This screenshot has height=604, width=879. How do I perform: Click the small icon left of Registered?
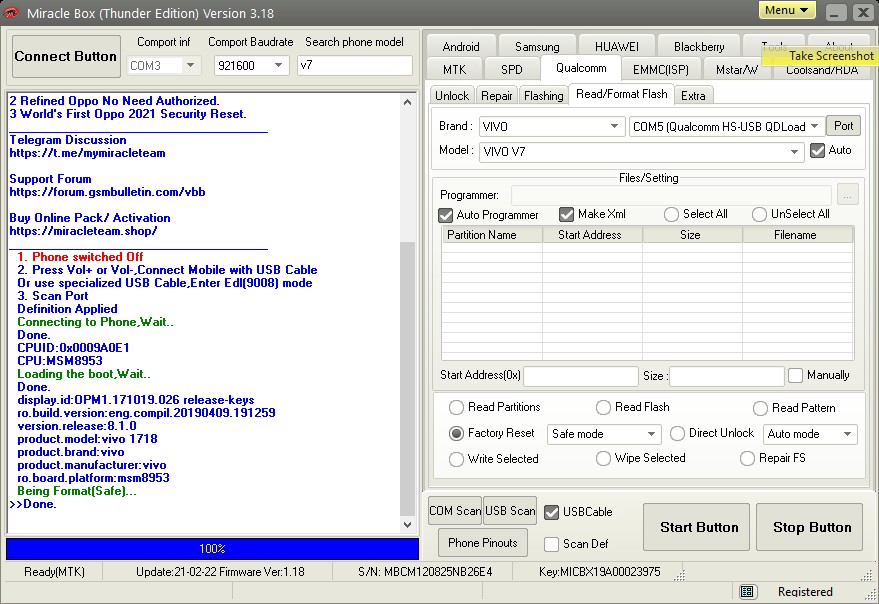pos(747,591)
